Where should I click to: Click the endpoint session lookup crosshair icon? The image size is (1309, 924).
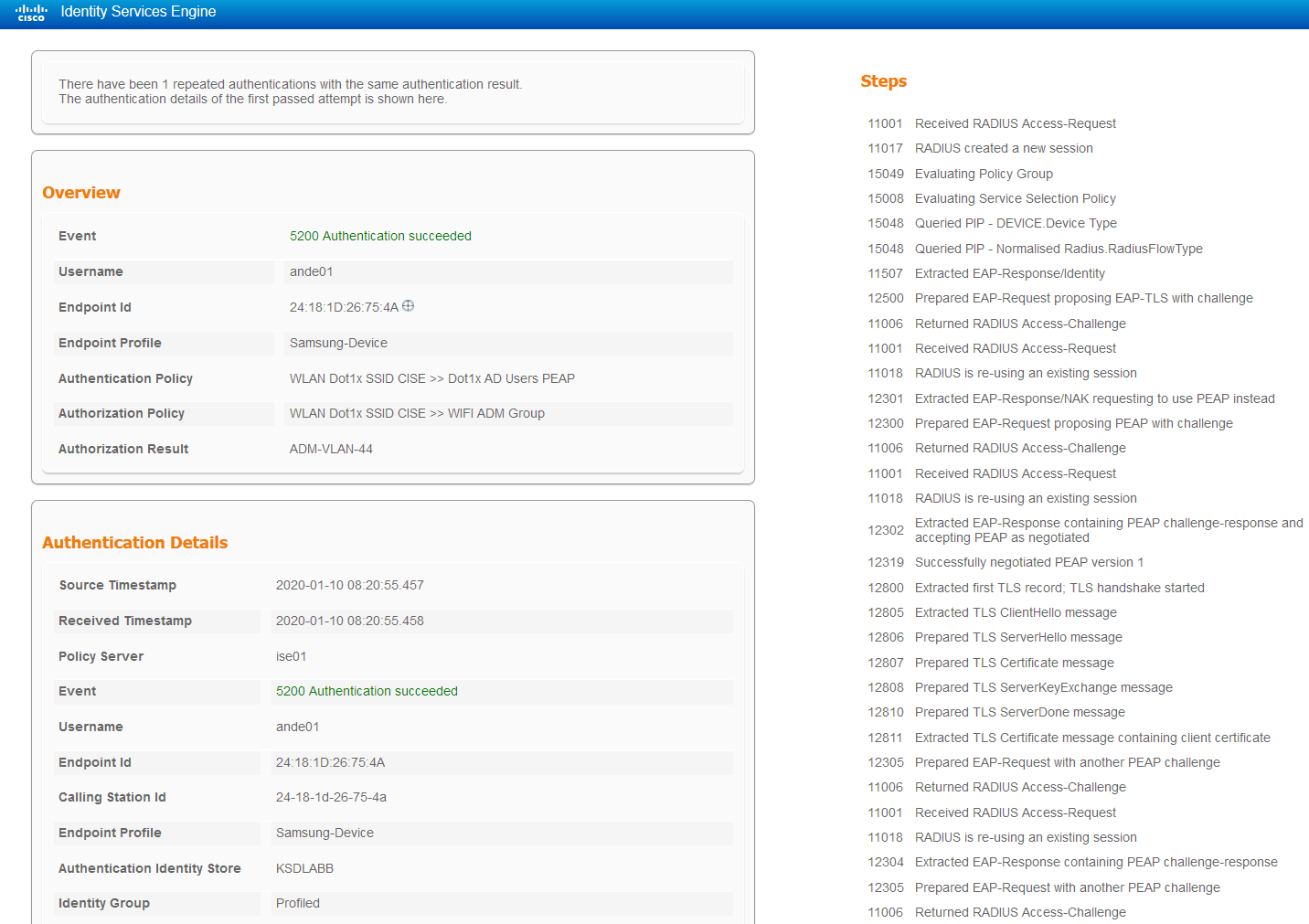click(408, 305)
